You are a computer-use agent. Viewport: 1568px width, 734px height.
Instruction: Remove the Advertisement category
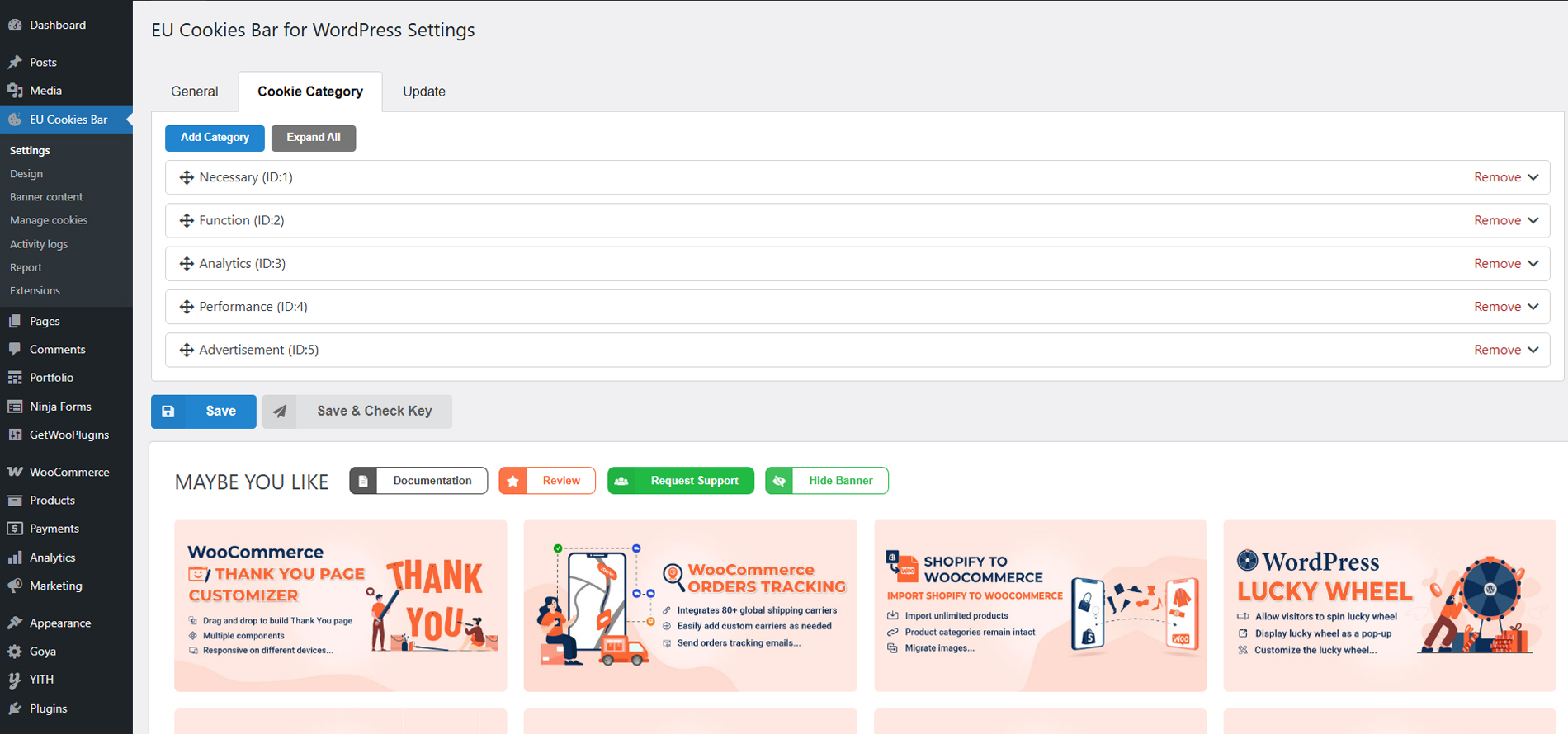[x=1497, y=350]
